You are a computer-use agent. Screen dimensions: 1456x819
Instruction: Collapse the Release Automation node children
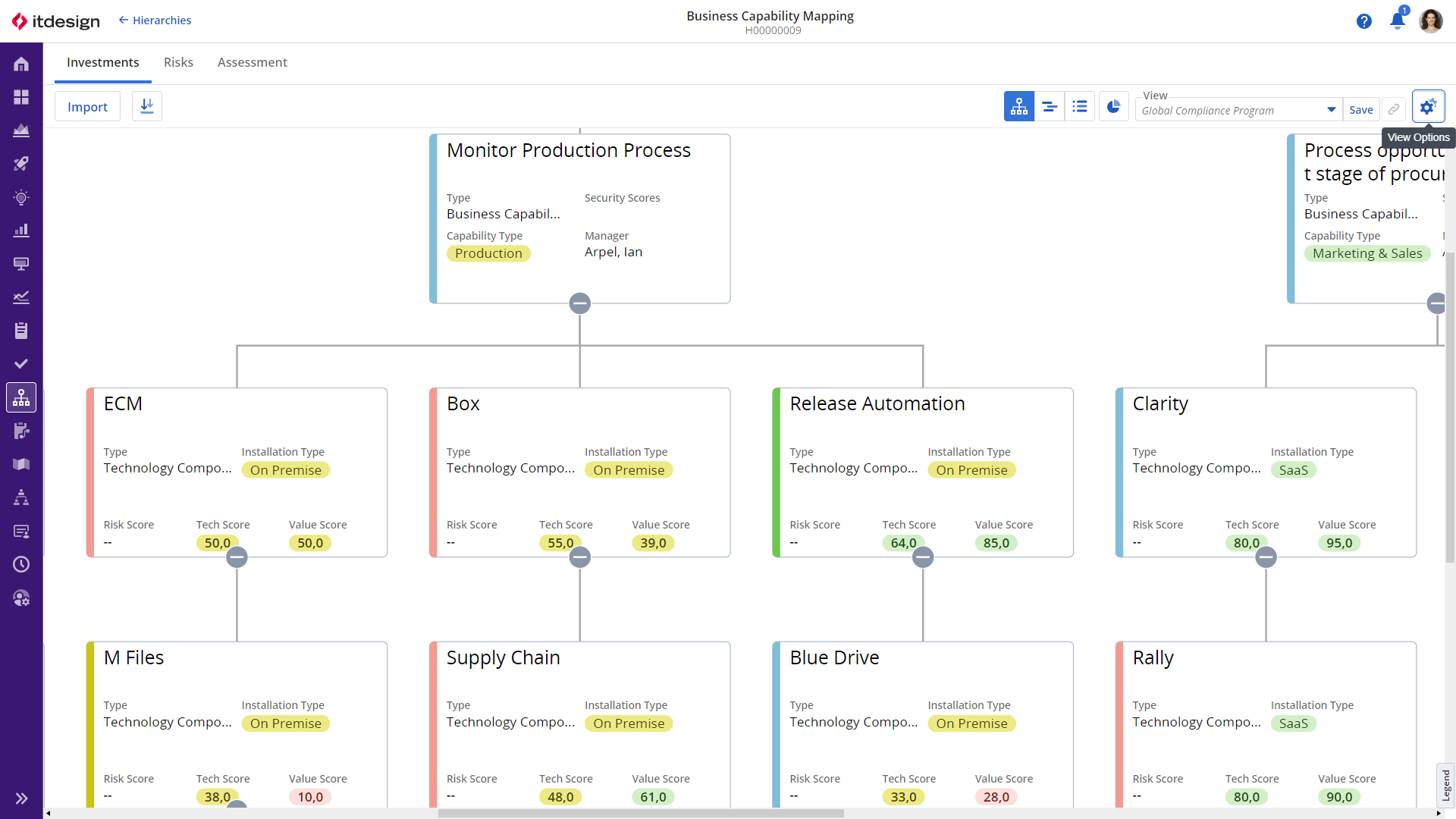pos(923,557)
